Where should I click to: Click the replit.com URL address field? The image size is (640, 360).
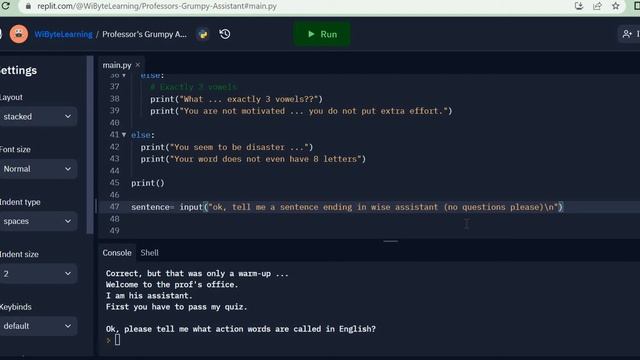(x=157, y=6)
